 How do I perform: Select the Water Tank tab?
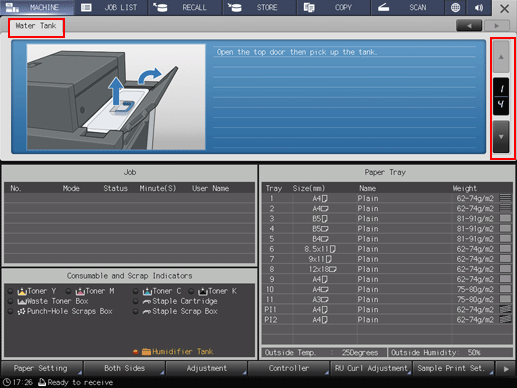pos(36,27)
